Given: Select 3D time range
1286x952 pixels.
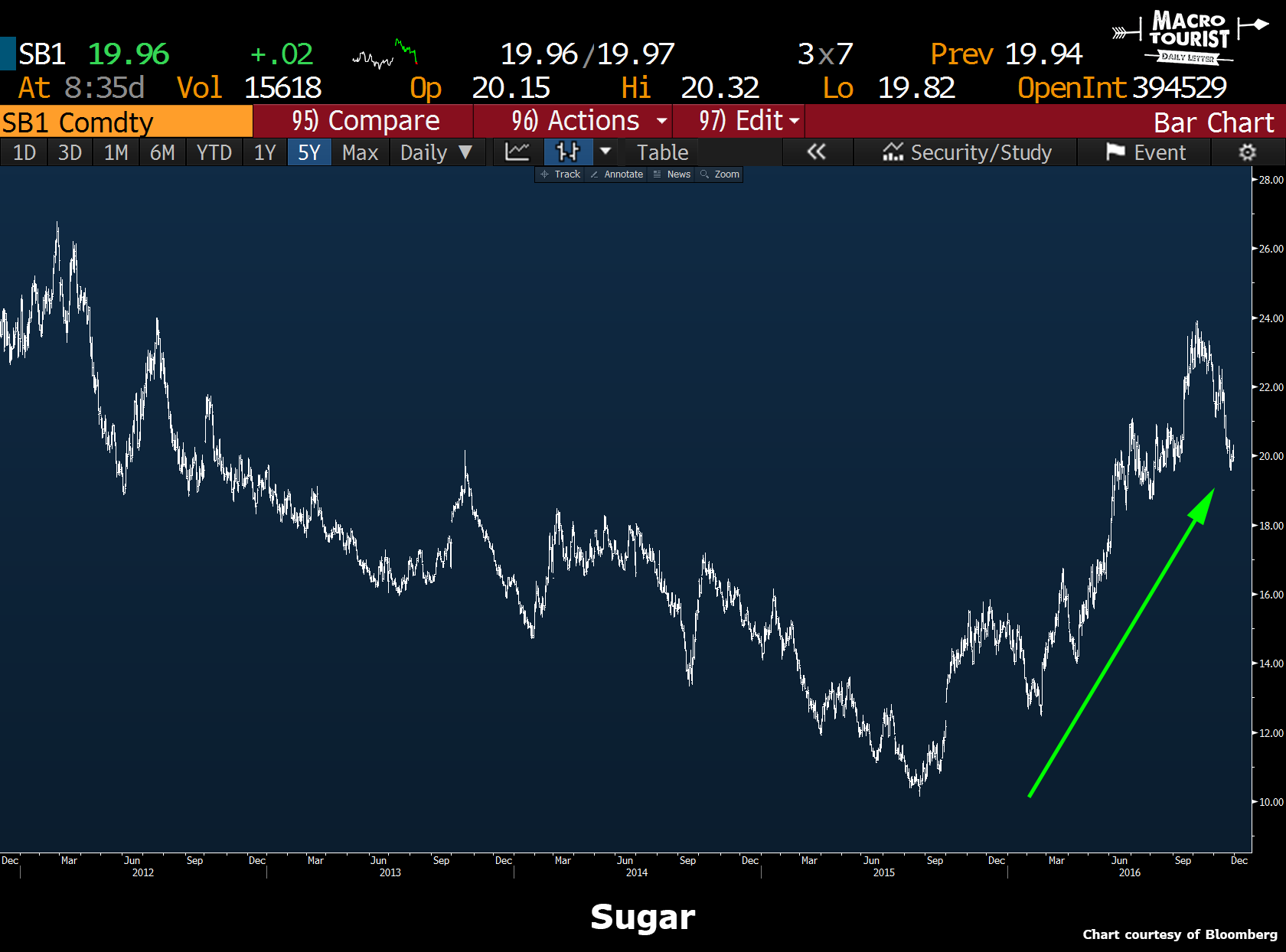Looking at the screenshot, I should tap(70, 152).
